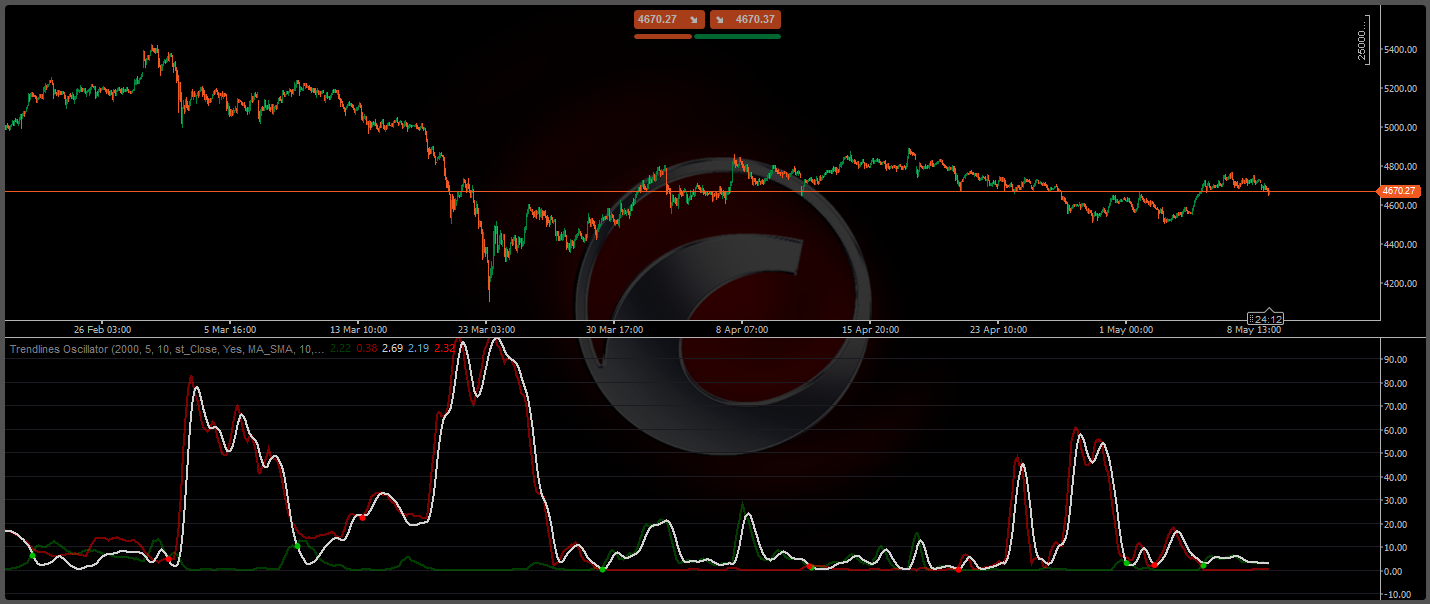Click the dark red oscillator value 0.38
The image size is (1430, 604).
366,348
